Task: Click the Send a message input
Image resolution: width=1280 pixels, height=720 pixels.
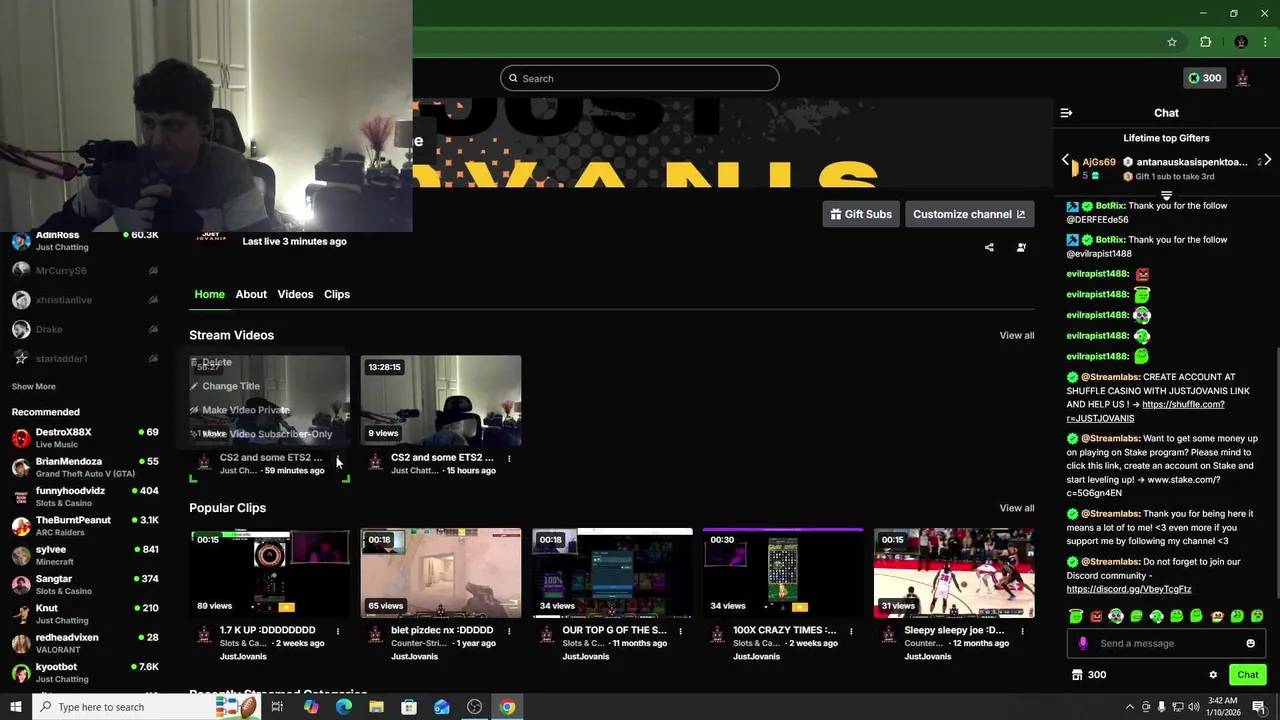Action: tap(1166, 643)
